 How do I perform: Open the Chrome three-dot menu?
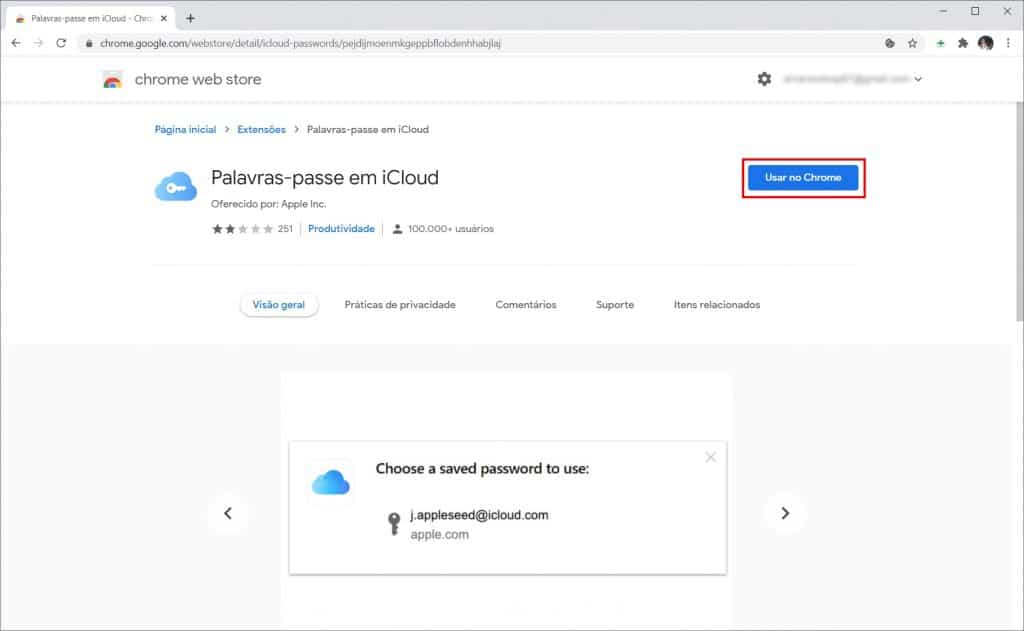click(1008, 43)
